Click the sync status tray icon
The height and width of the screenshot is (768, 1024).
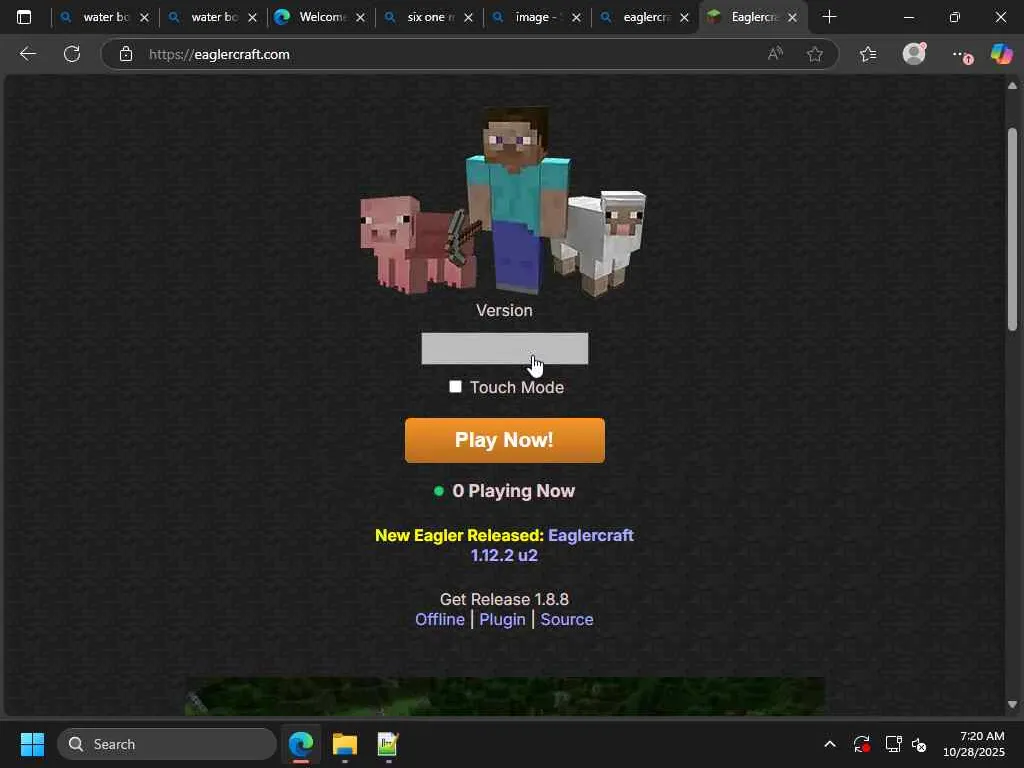coord(861,744)
